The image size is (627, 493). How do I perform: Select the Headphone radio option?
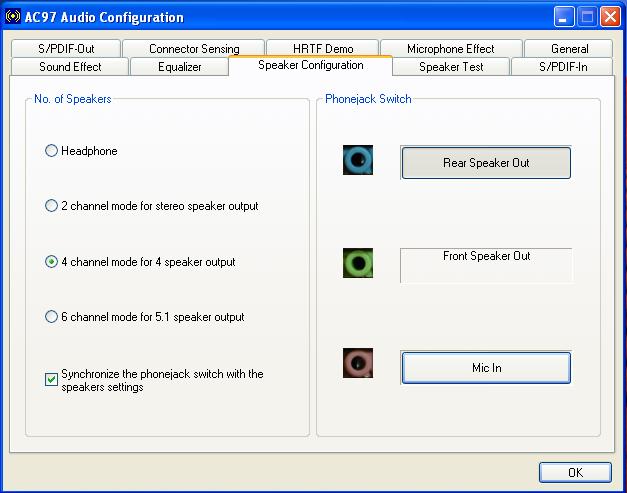52,151
